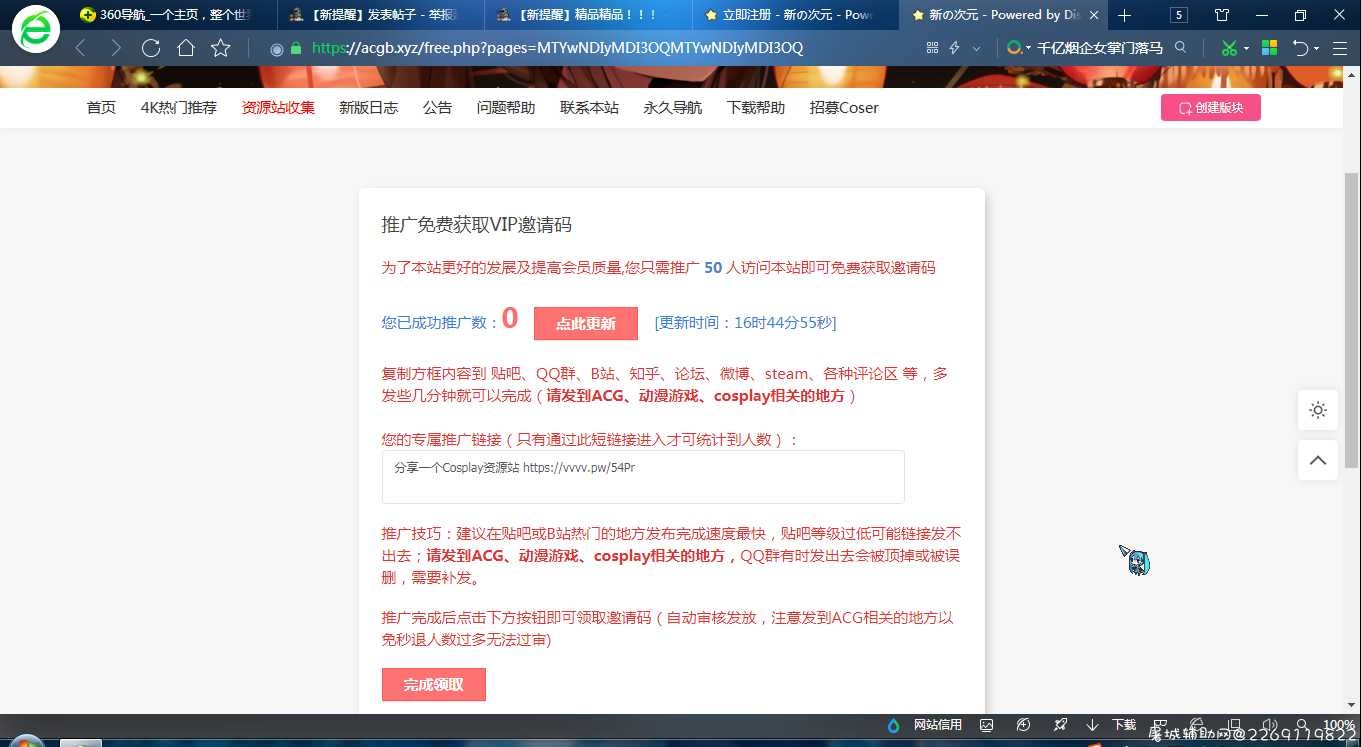The width and height of the screenshot is (1361, 747).
Task: Click the undo closed tab icon
Action: (x=1300, y=48)
